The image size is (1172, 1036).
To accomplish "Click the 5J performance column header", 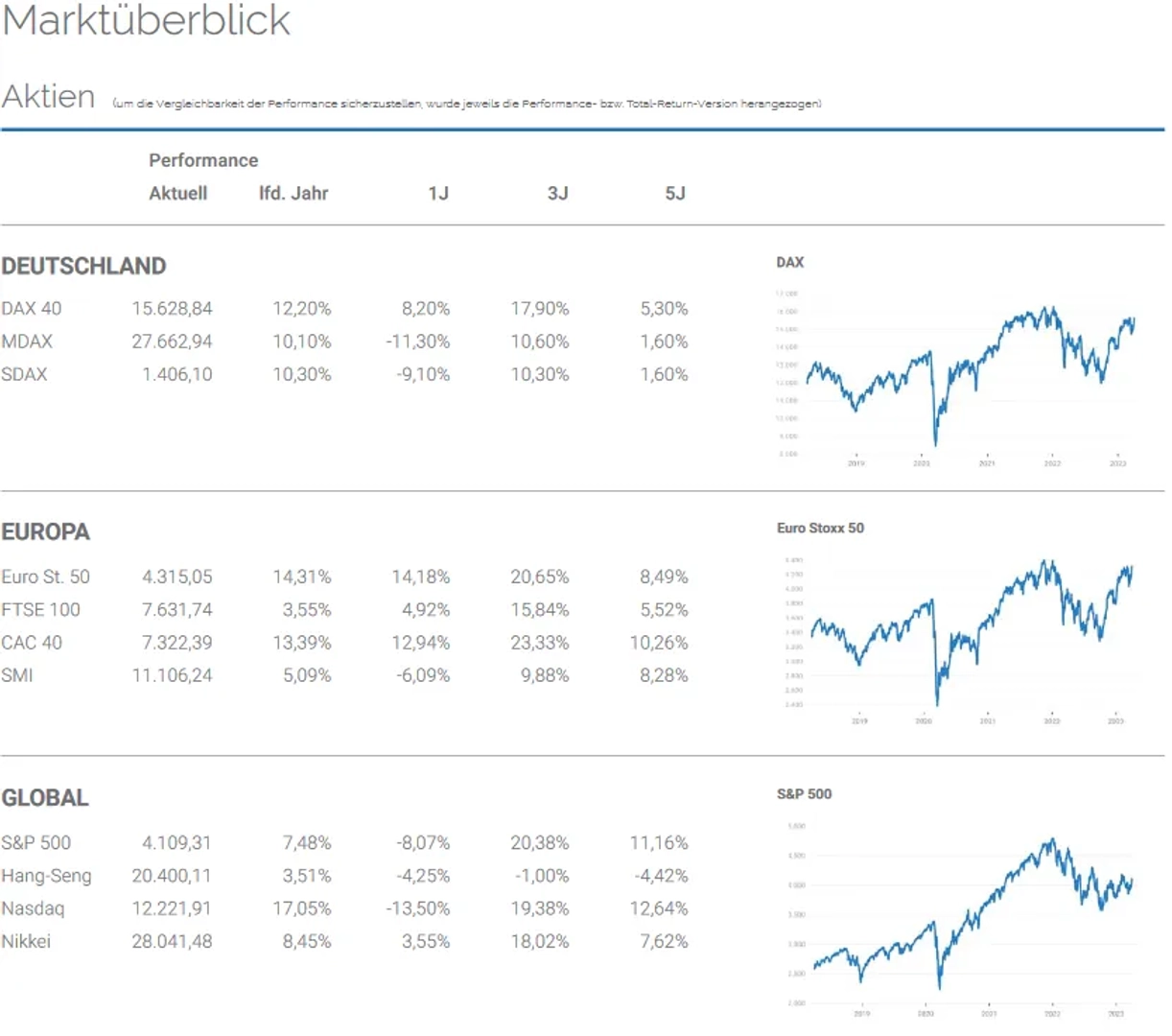I will click(x=675, y=193).
